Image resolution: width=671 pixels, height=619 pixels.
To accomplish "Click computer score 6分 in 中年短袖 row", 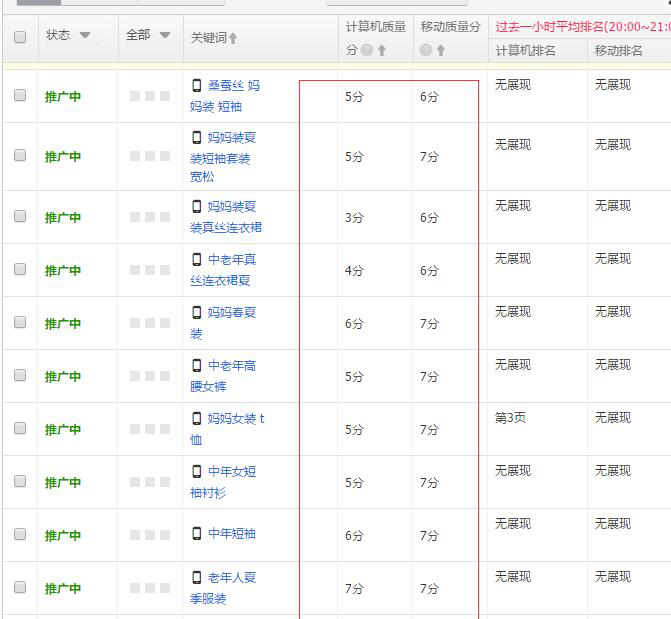I will (x=354, y=536).
